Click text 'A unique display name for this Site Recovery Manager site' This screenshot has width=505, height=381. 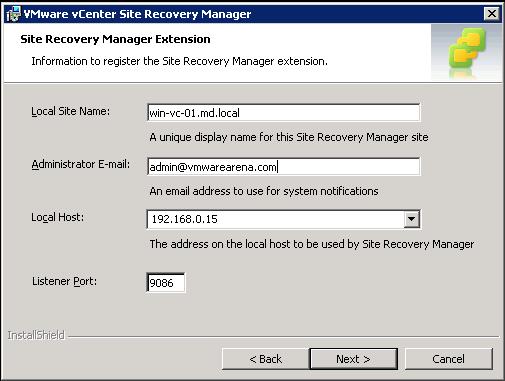click(289, 137)
